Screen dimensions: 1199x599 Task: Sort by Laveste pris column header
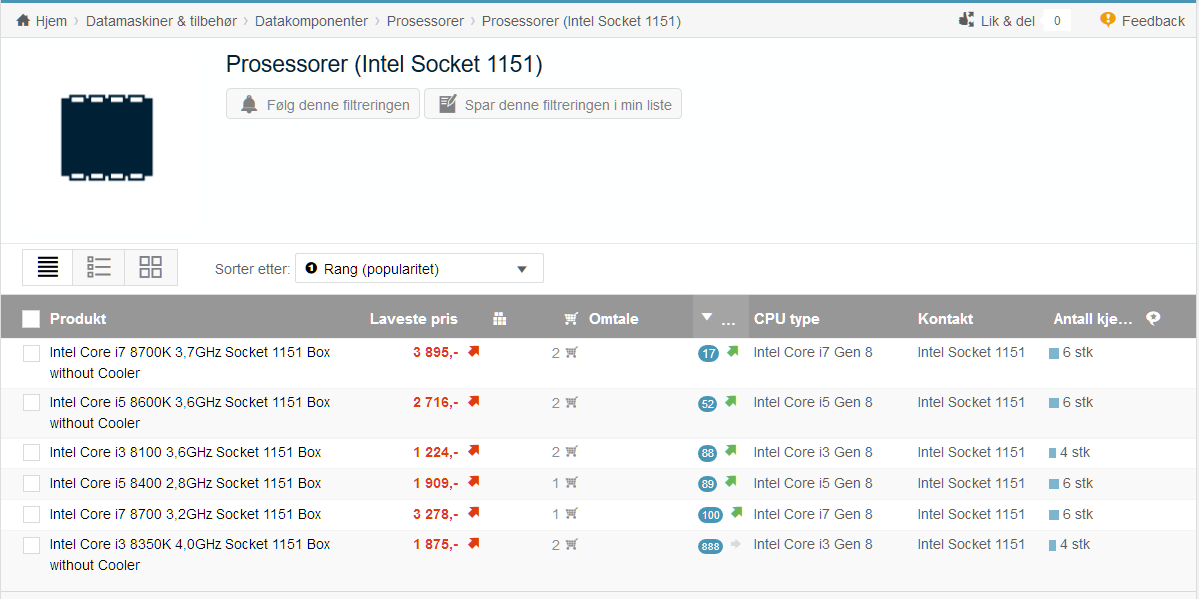pos(414,319)
